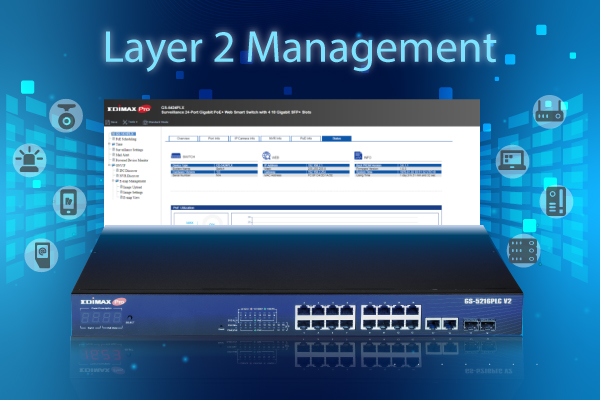The image size is (600, 400).
Task: Open the Tools dropdown menu
Action: coord(130,122)
